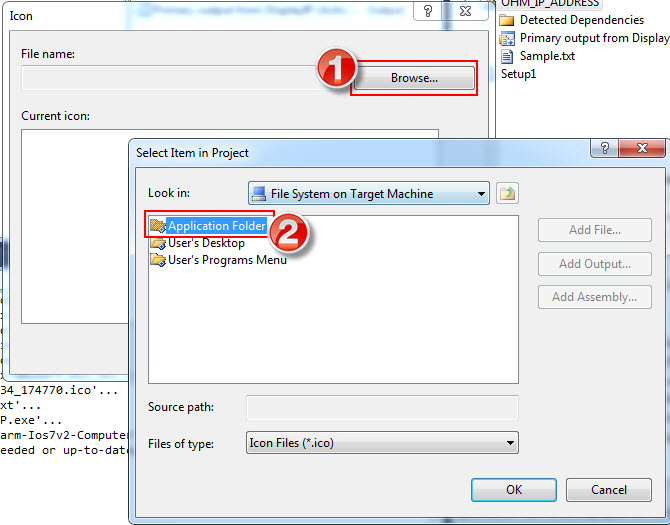Screen dimensions: 670x525
Task: Click the Sample.txt file icon
Action: (x=507, y=56)
